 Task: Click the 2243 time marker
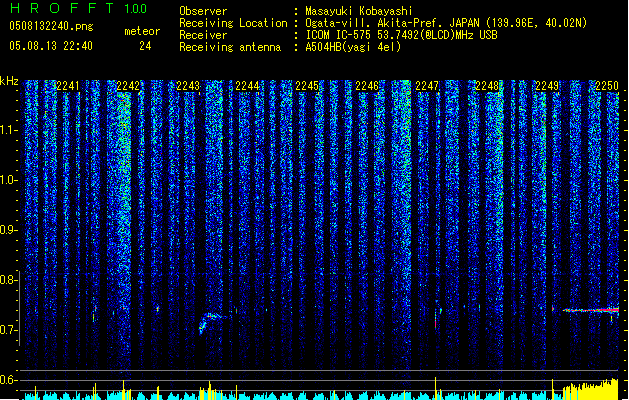[188, 86]
